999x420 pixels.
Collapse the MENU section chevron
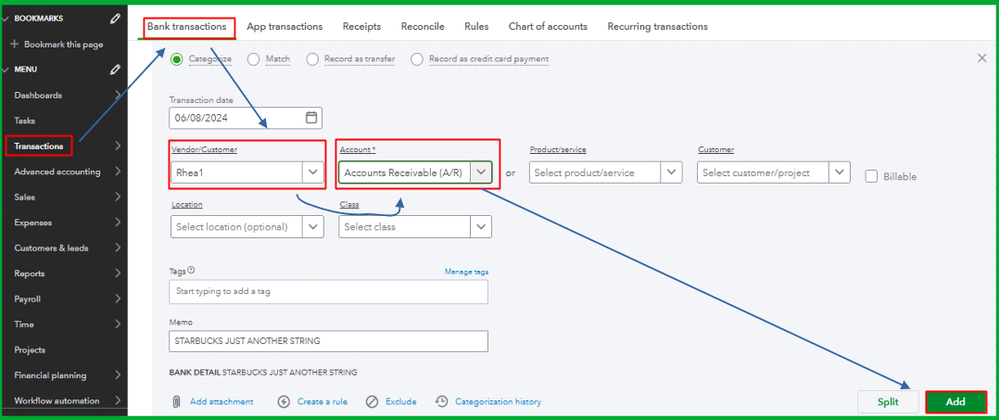pyautogui.click(x=5, y=69)
